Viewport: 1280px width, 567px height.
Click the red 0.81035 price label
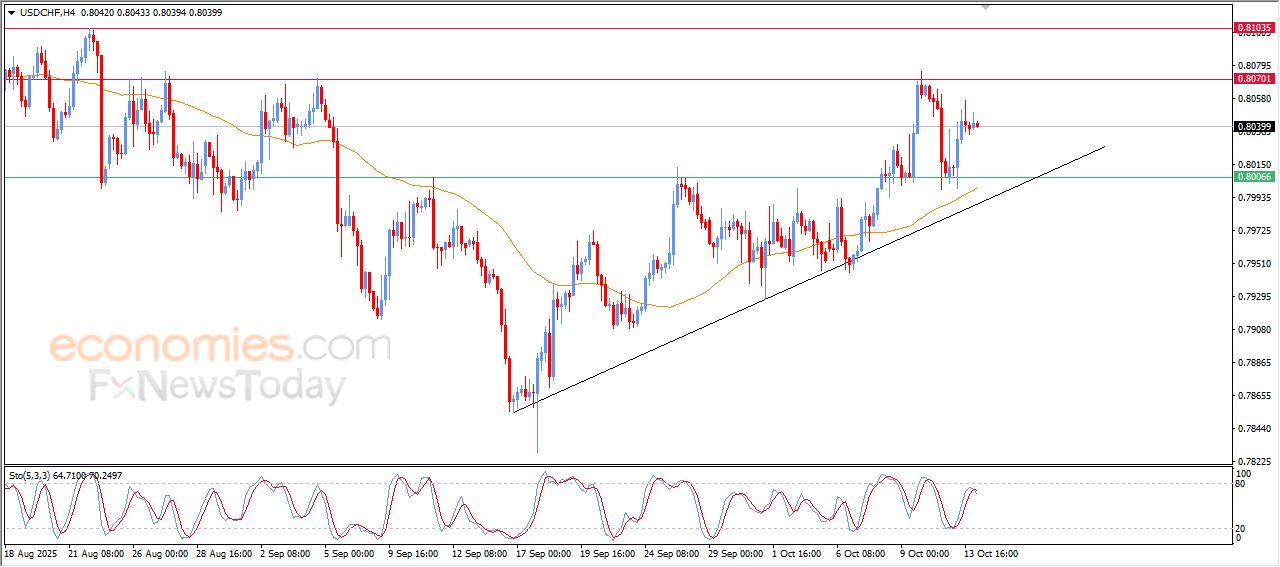[x=1253, y=28]
